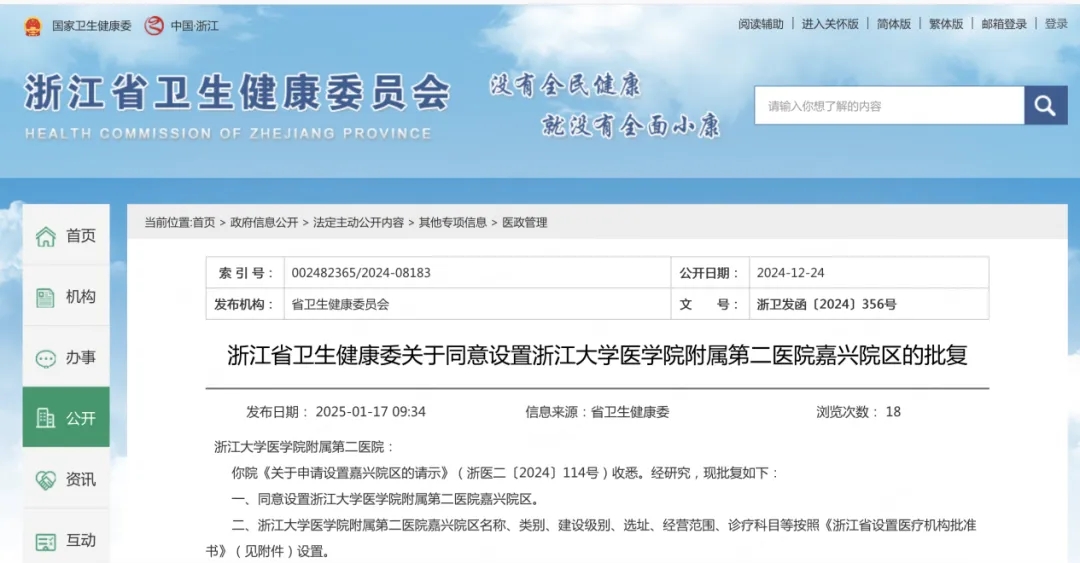Image resolution: width=1080 pixels, height=563 pixels.
Task: Open 资讯 sidebar menu item
Action: (x=66, y=479)
